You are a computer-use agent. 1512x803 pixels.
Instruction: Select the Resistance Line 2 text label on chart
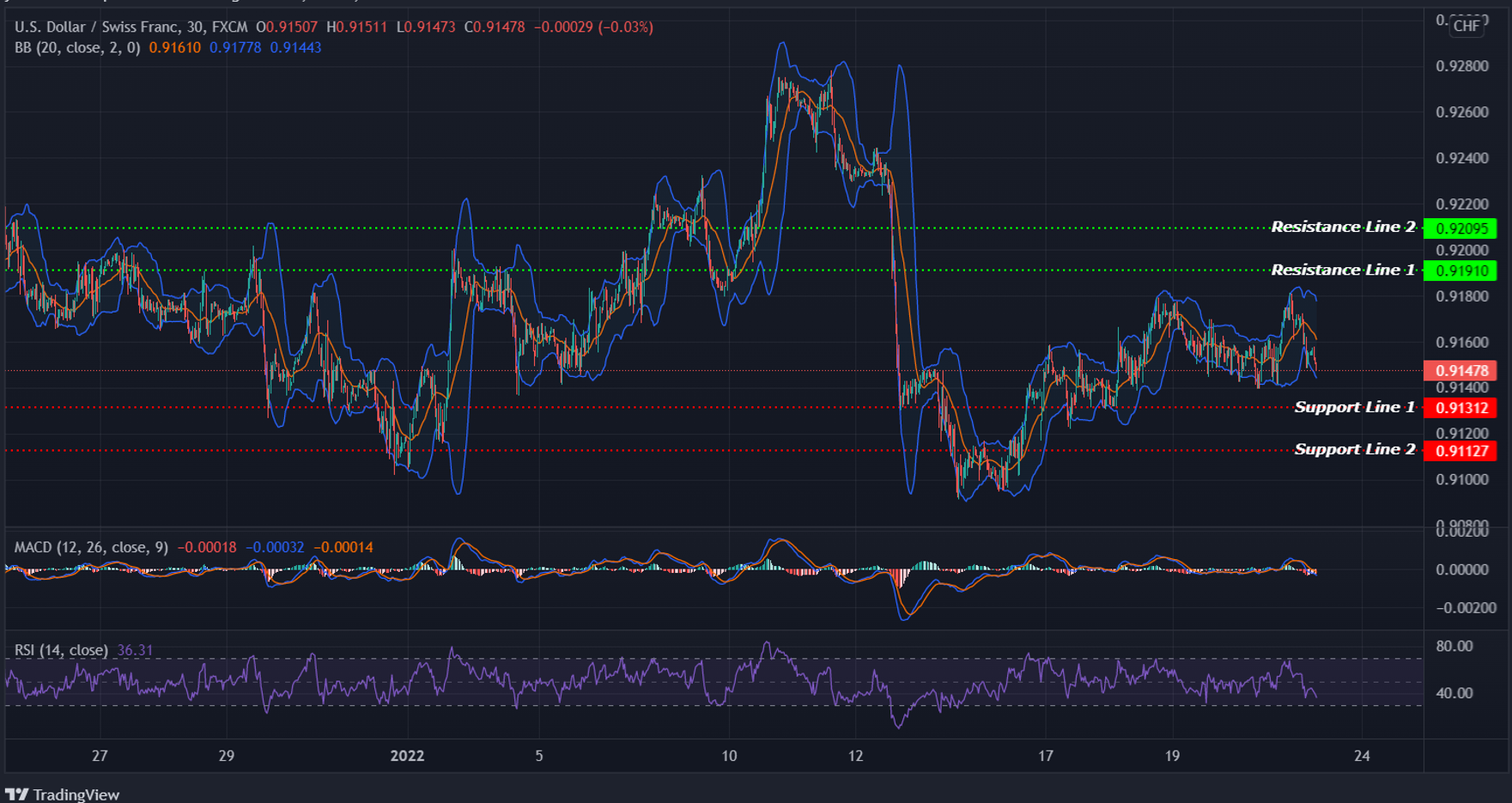tap(1344, 227)
